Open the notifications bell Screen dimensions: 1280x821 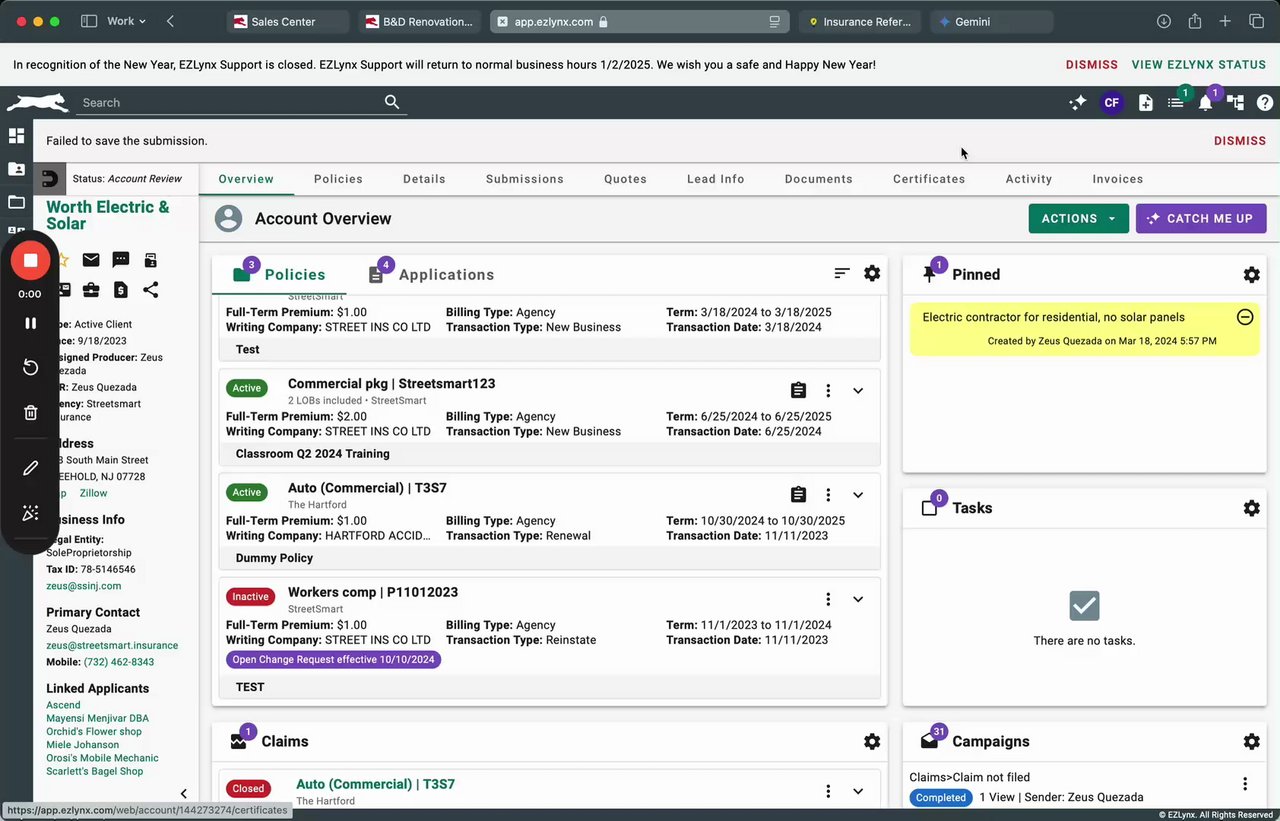(1206, 102)
